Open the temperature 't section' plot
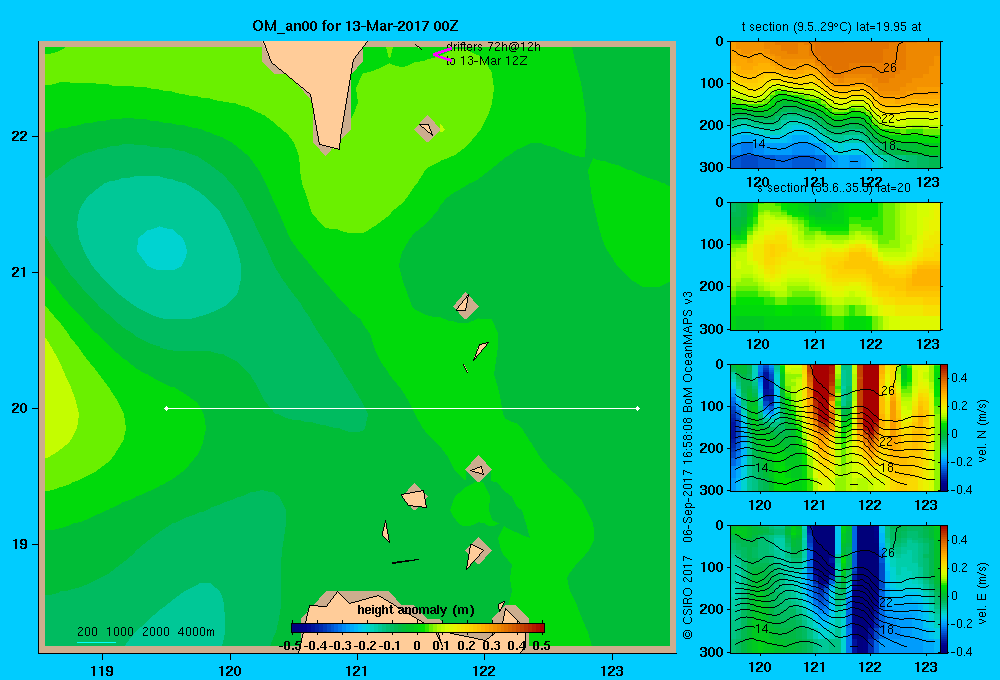 [835, 105]
